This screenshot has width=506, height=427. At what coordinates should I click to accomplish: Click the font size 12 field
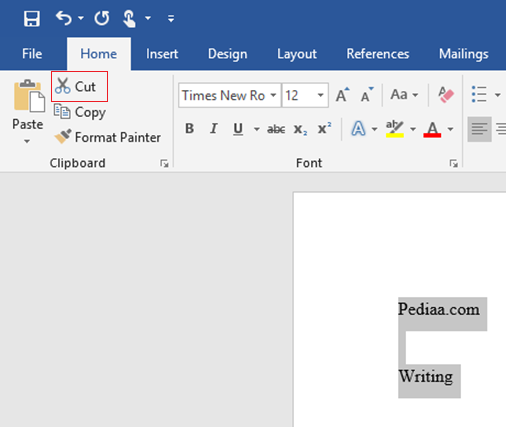tap(298, 96)
